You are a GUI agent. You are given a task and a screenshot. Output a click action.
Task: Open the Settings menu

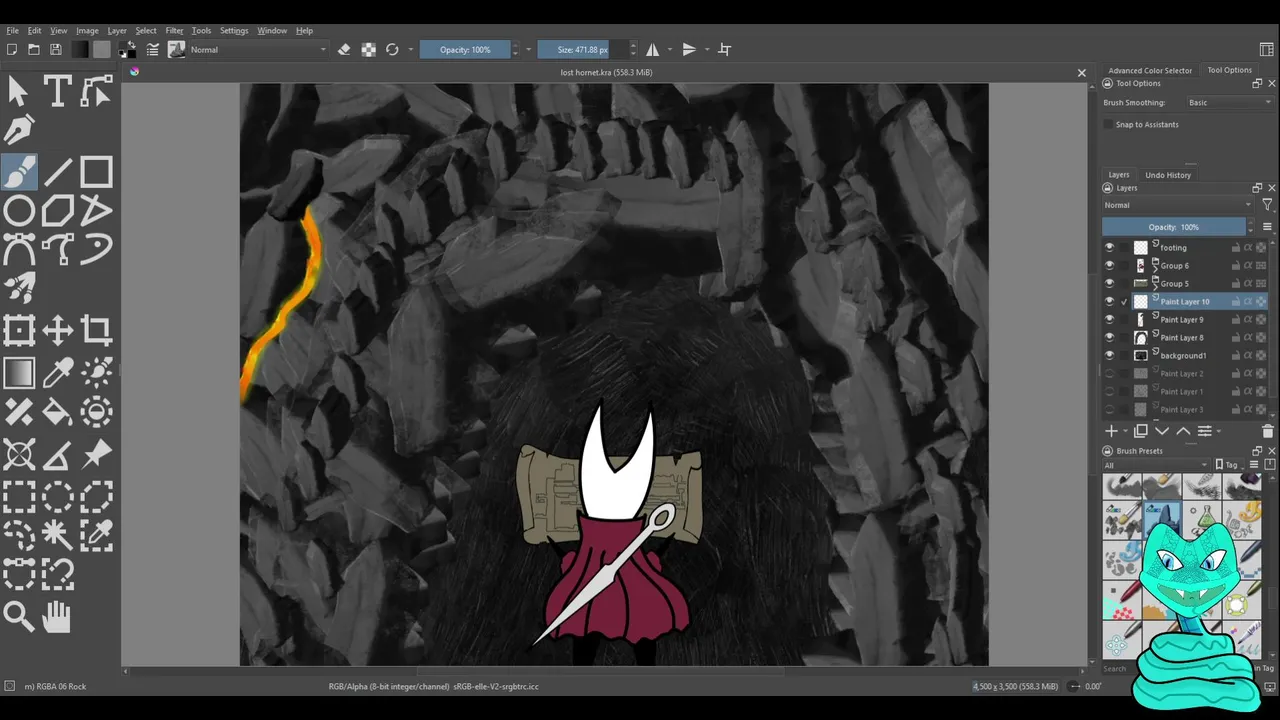234,31
